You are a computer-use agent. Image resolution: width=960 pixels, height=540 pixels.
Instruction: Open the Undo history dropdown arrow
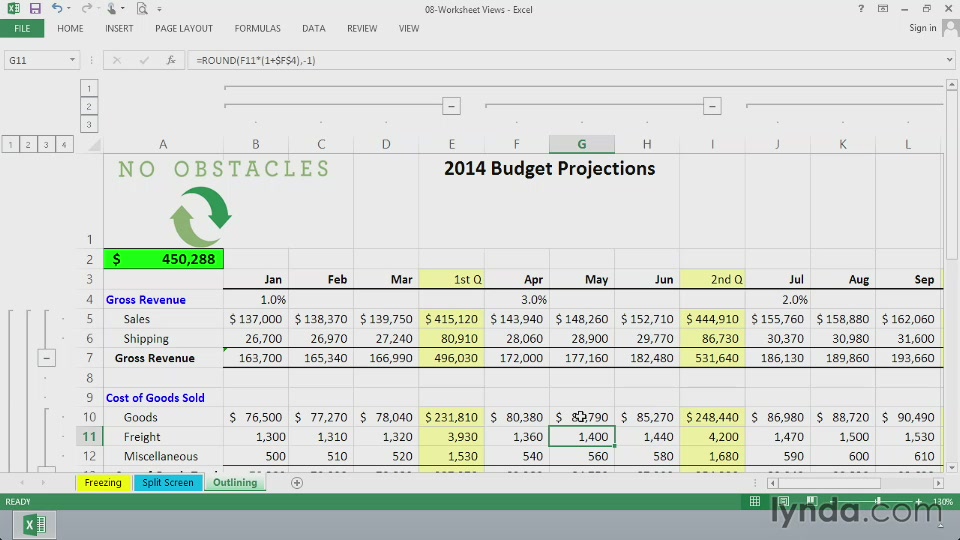(x=69, y=9)
